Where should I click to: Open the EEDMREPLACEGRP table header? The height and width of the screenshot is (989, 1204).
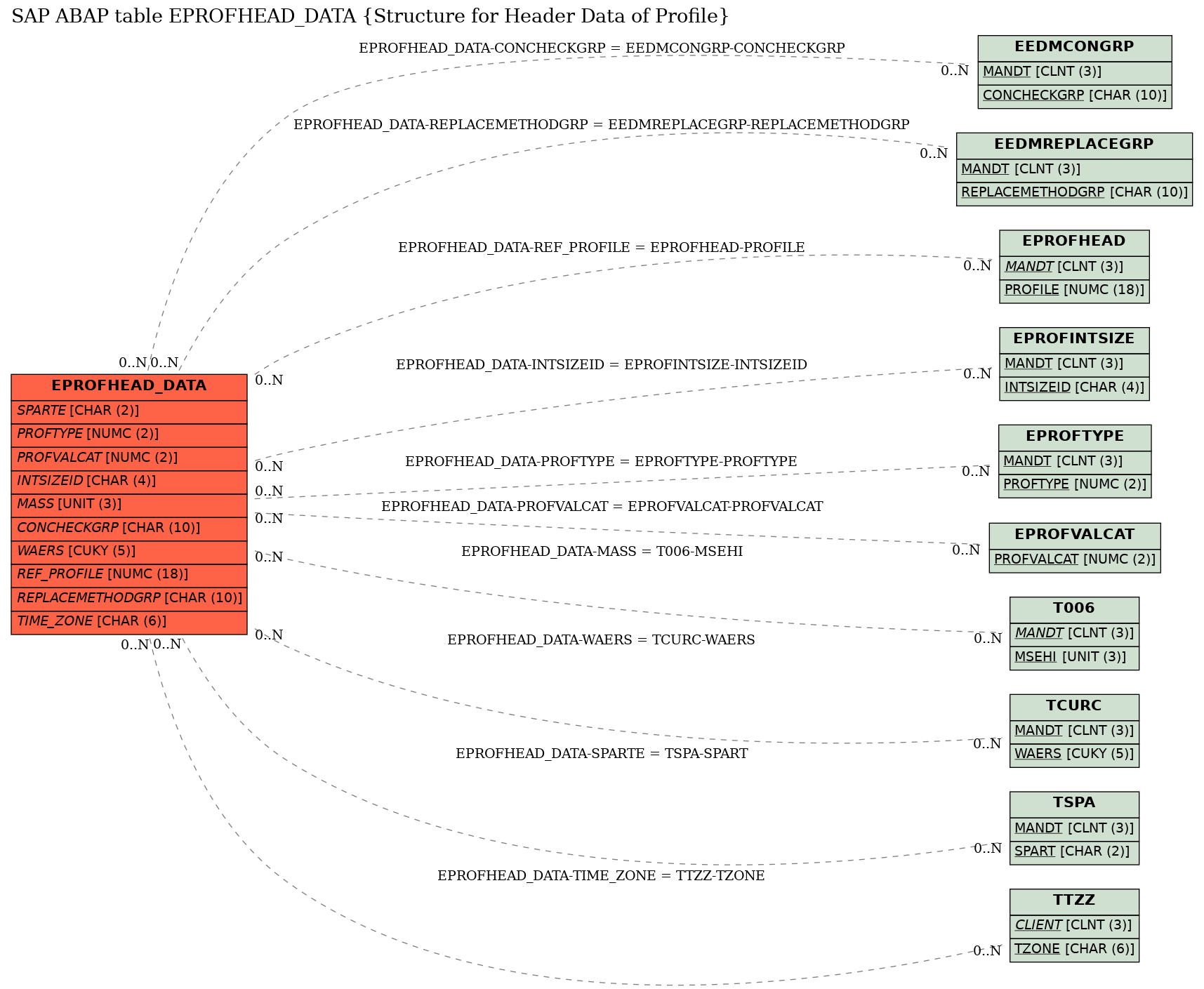coord(1074,145)
